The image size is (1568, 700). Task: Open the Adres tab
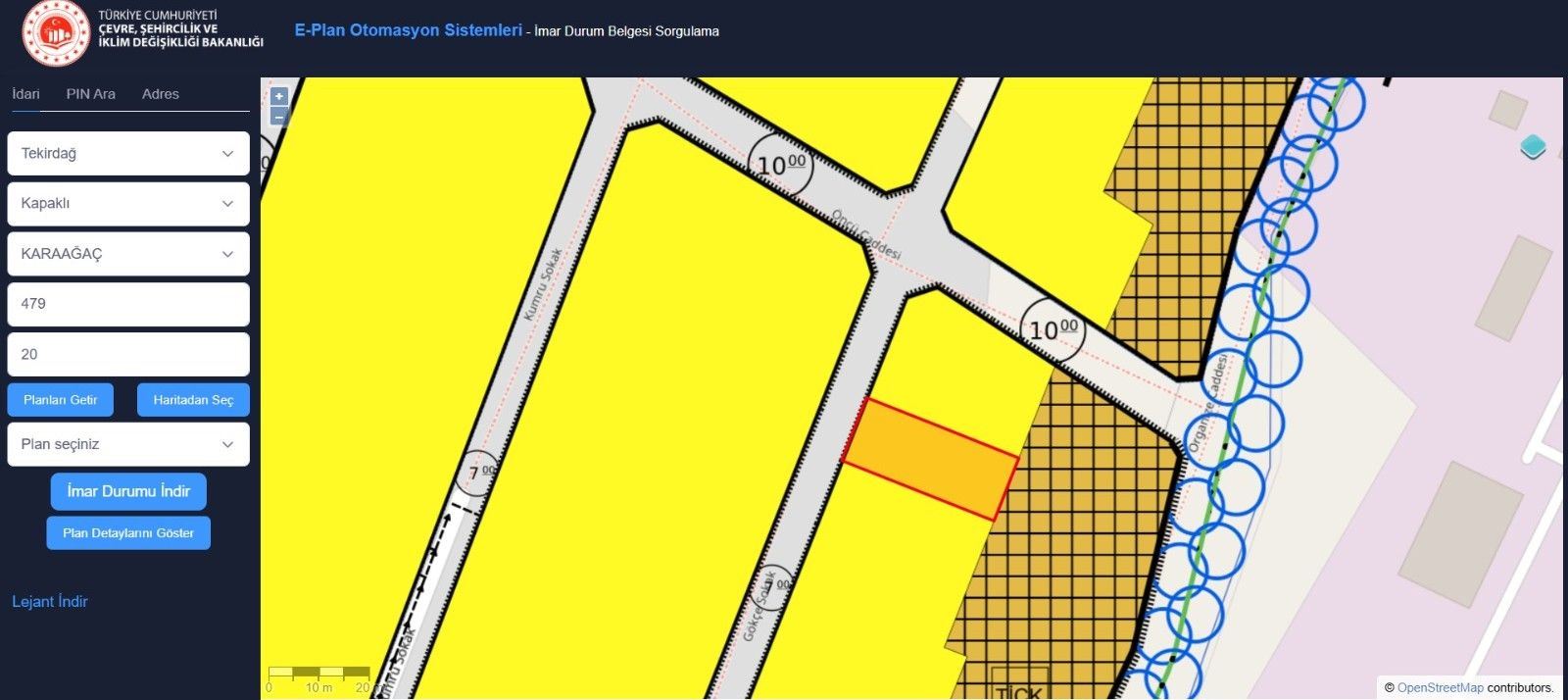tap(161, 94)
